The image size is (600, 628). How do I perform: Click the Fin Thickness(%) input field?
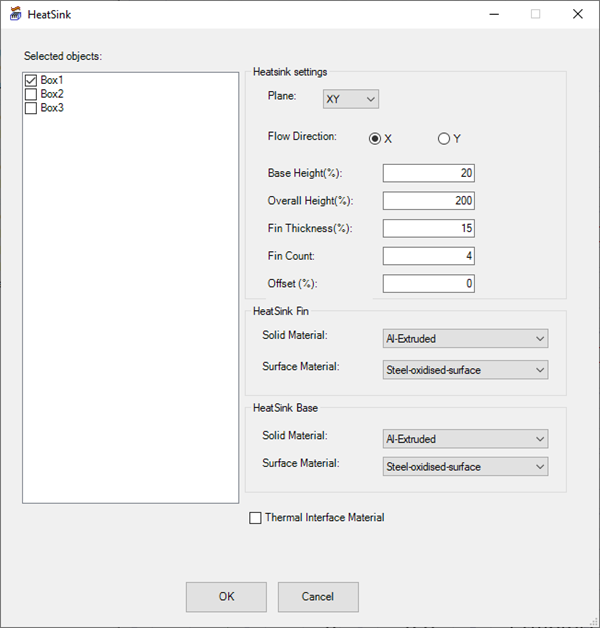coord(429,228)
